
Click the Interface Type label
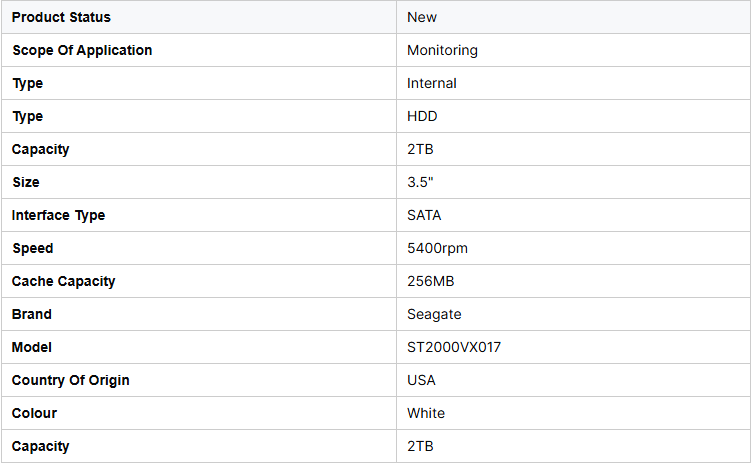pyautogui.click(x=58, y=215)
